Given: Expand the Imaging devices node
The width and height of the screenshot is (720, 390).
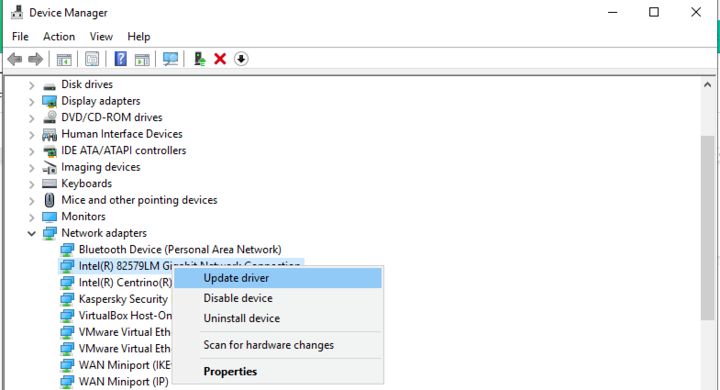Looking at the screenshot, I should tap(31, 168).
